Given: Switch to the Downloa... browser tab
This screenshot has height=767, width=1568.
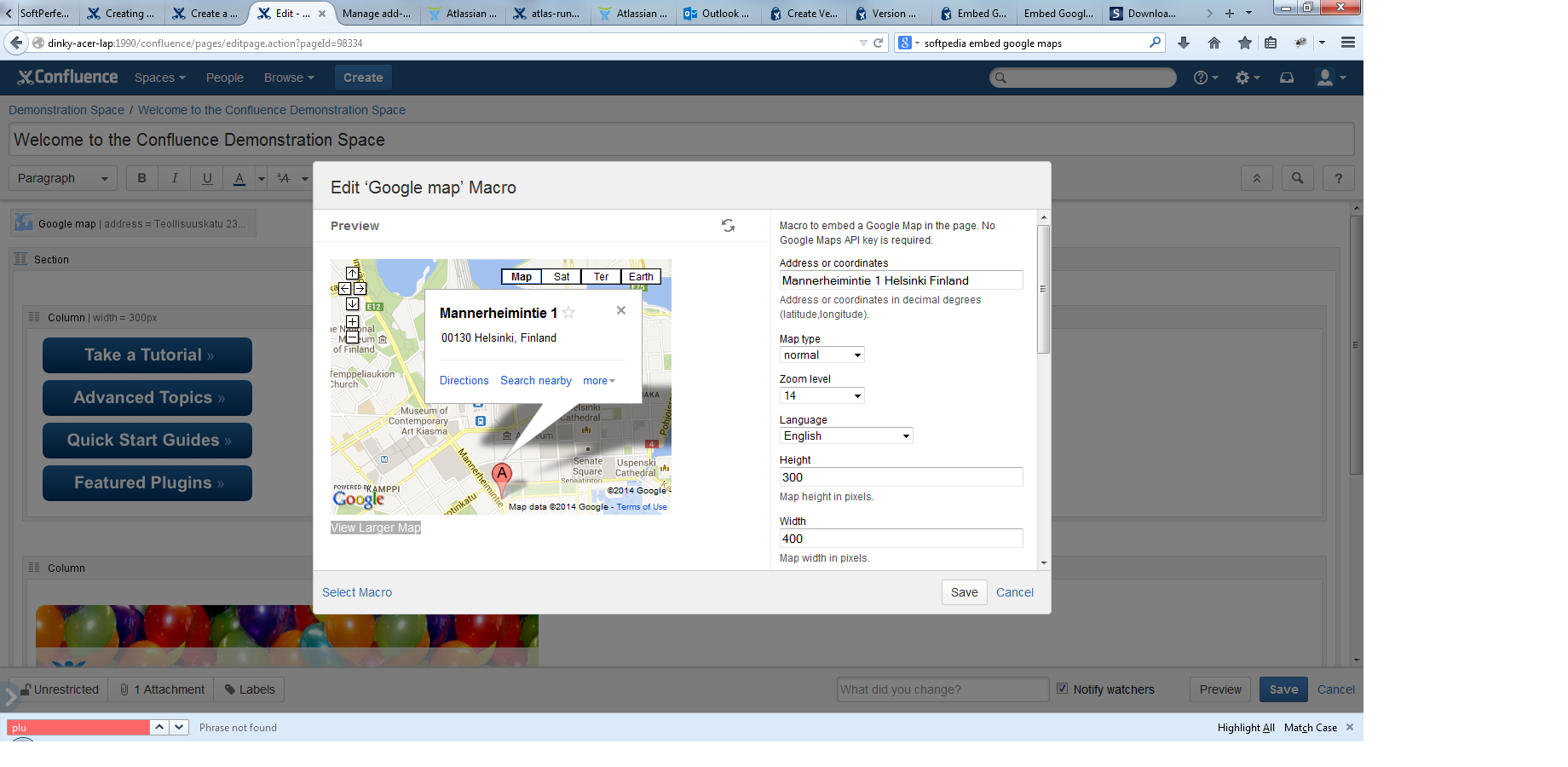Looking at the screenshot, I should coord(1144,14).
